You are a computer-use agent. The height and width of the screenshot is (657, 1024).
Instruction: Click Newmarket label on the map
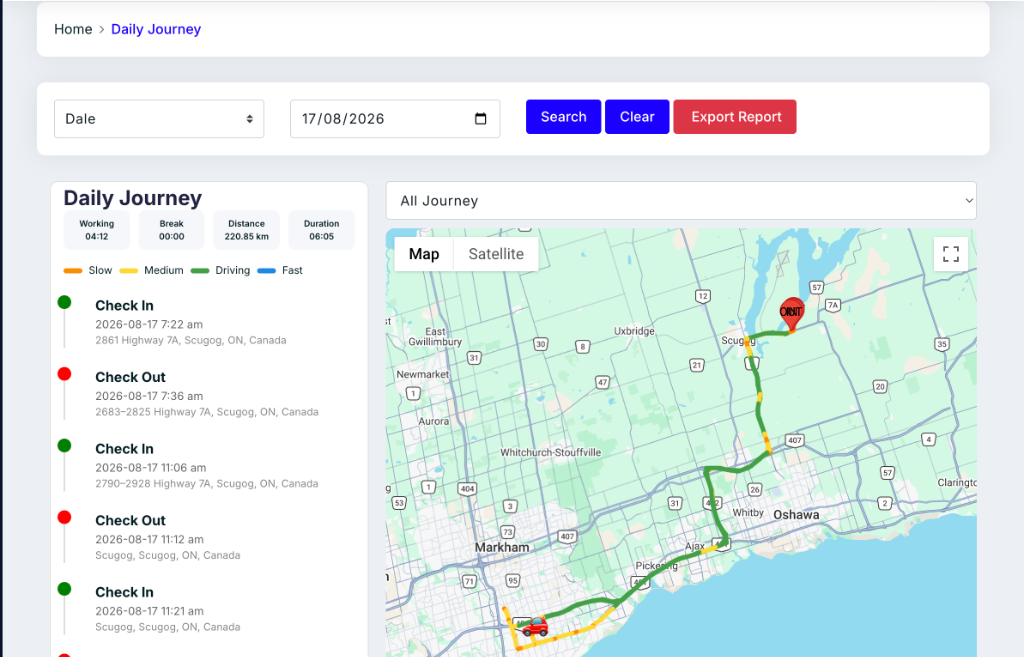point(423,374)
